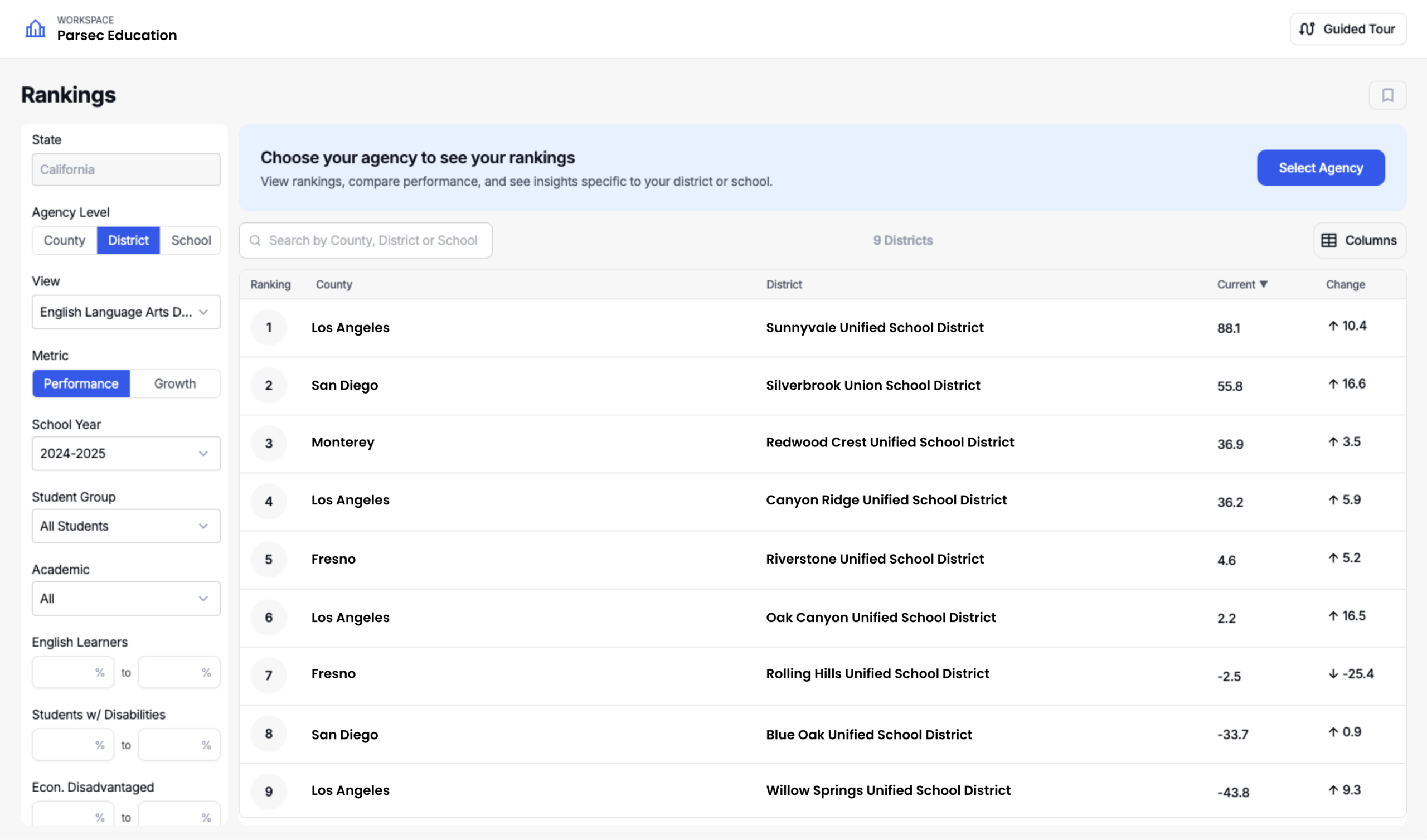This screenshot has width=1427, height=840.
Task: Open the View dropdown English Language Arts
Action: [x=126, y=312]
